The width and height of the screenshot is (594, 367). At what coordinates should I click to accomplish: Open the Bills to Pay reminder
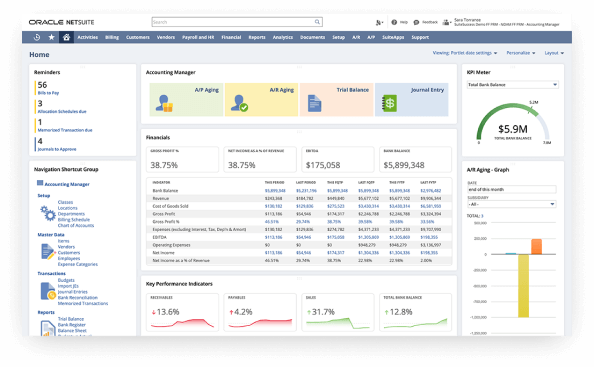click(x=48, y=93)
